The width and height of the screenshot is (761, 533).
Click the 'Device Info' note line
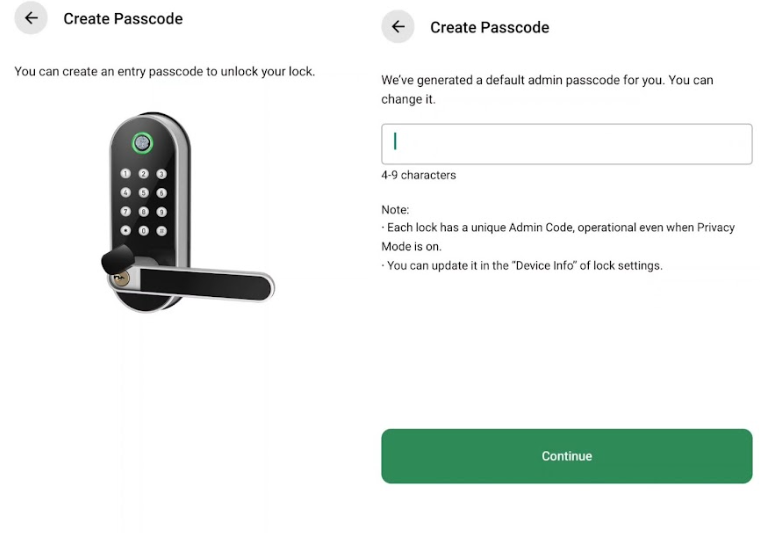(522, 266)
